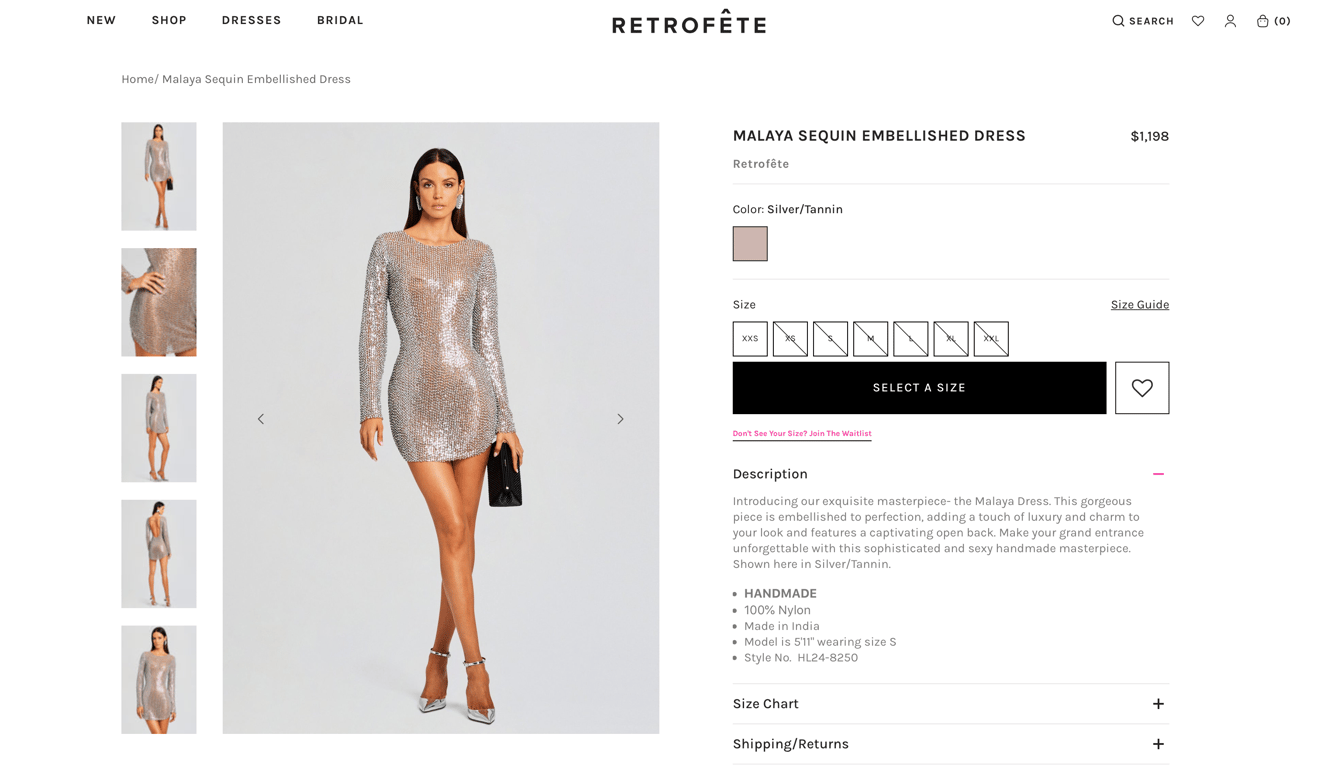Show previous product image with left arrow

[261, 419]
